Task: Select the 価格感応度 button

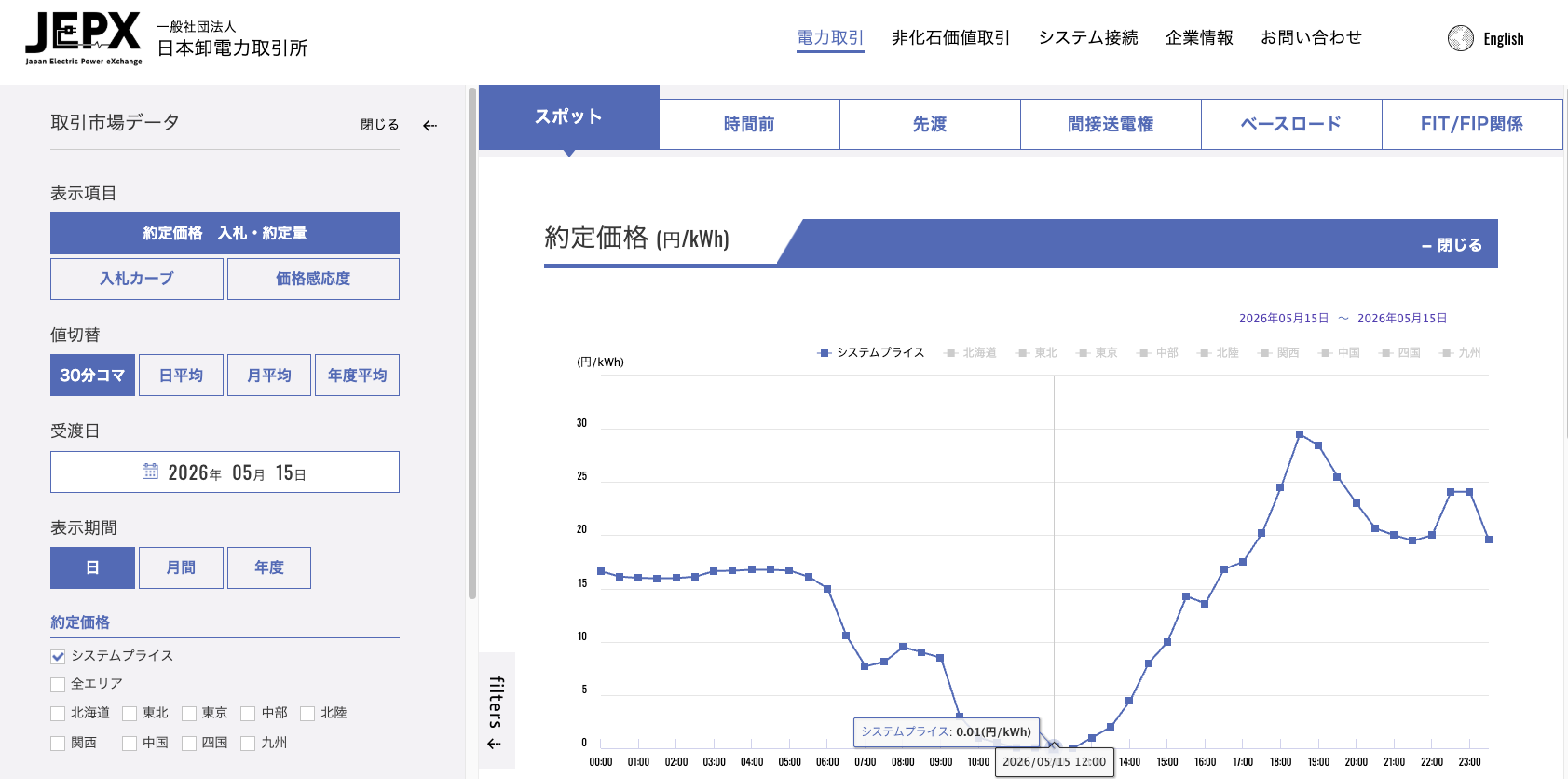Action: 313,279
